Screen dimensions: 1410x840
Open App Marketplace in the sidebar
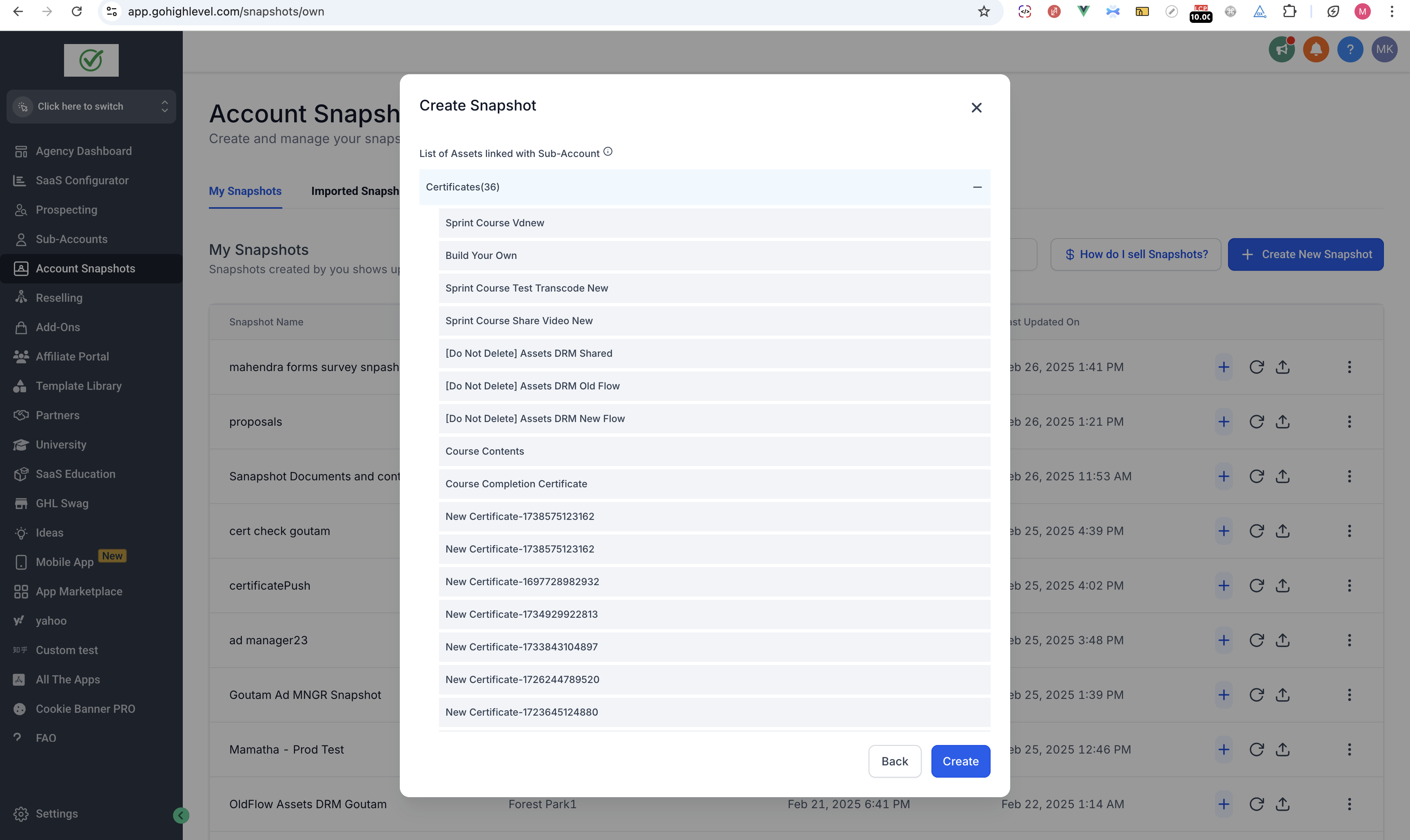point(79,592)
